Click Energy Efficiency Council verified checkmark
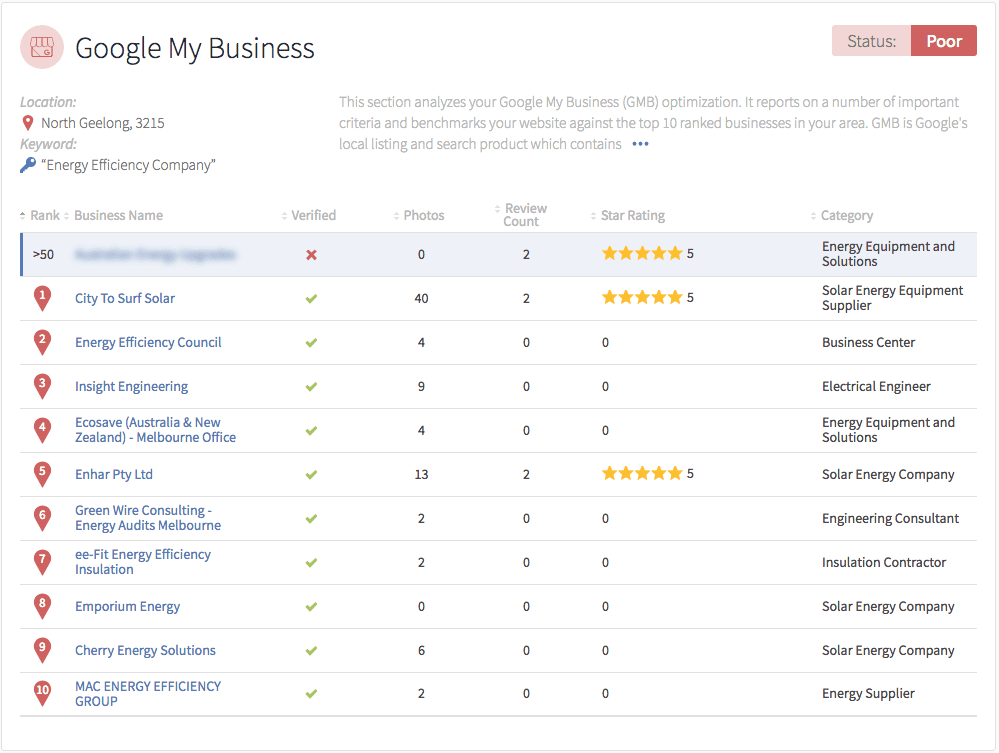This screenshot has width=999, height=753. [311, 343]
